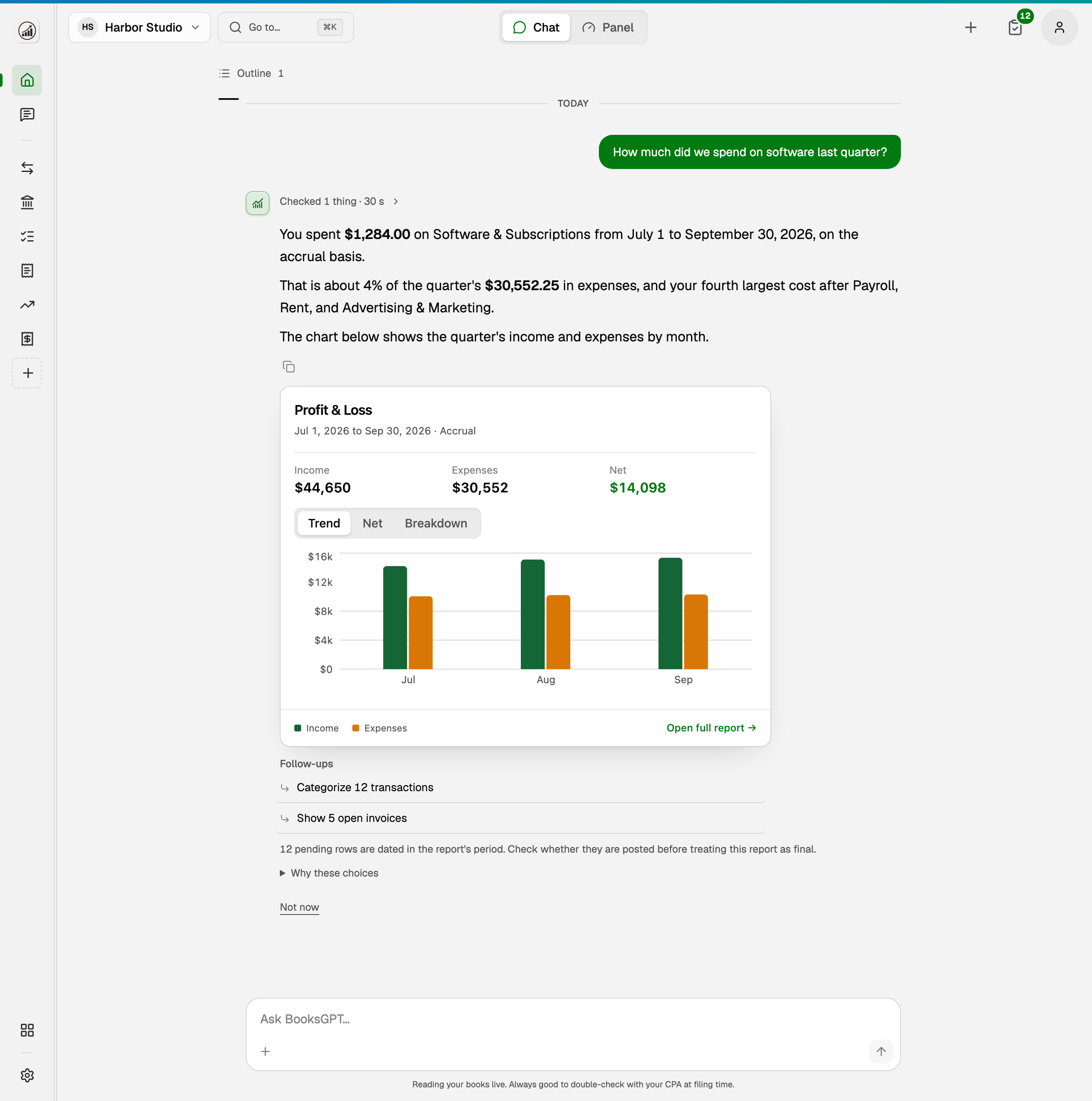The width and height of the screenshot is (1092, 1101).
Task: Open the settings gear icon
Action: pos(27,1075)
